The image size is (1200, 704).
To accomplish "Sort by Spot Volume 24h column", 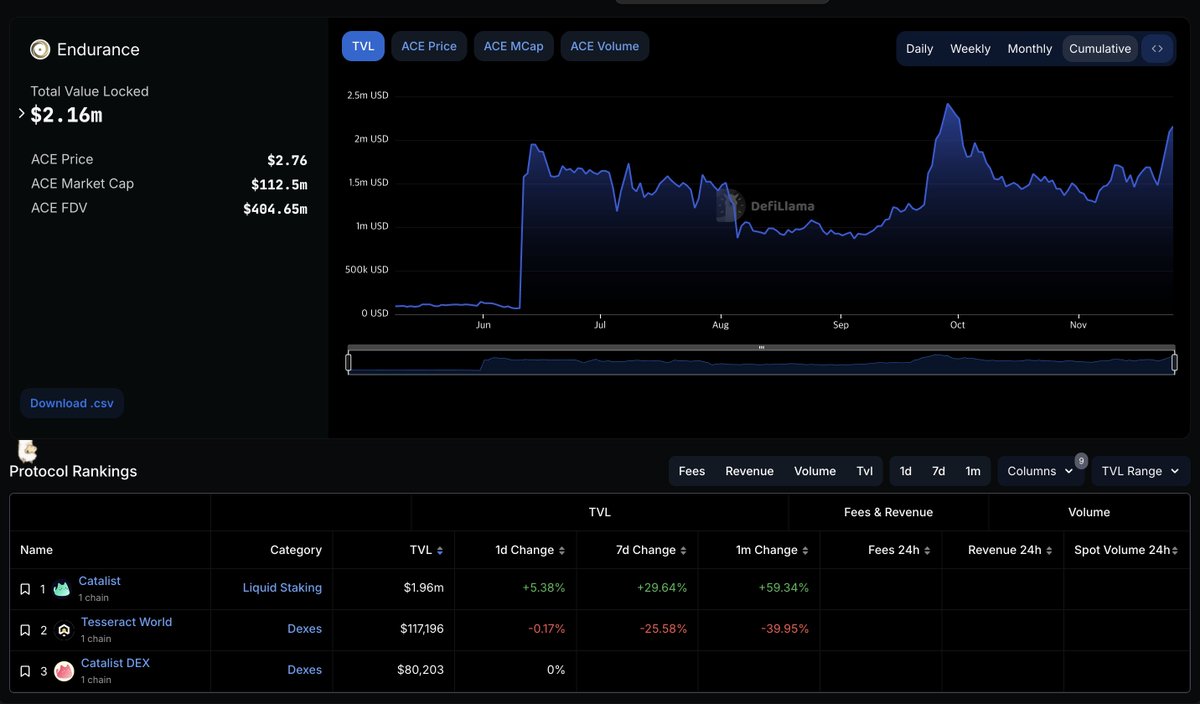I will [x=1177, y=550].
